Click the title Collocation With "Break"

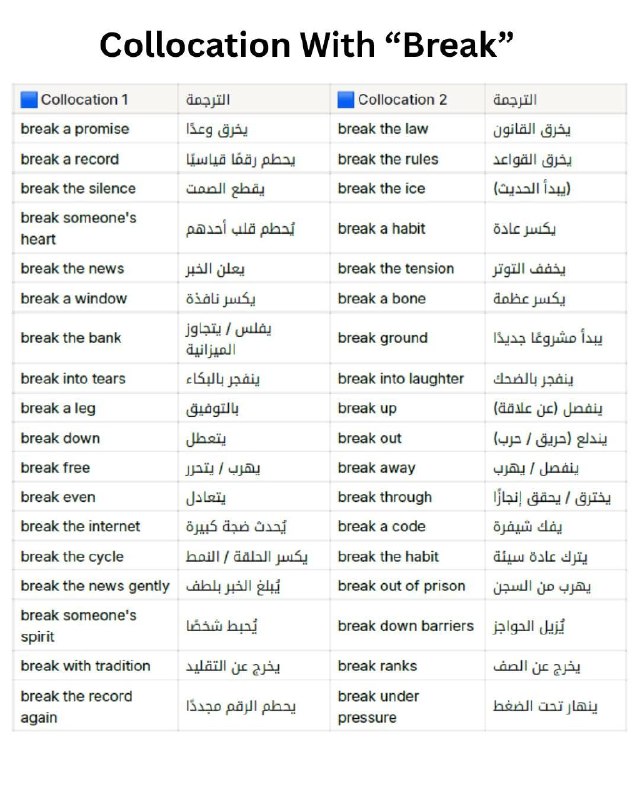coord(306,45)
